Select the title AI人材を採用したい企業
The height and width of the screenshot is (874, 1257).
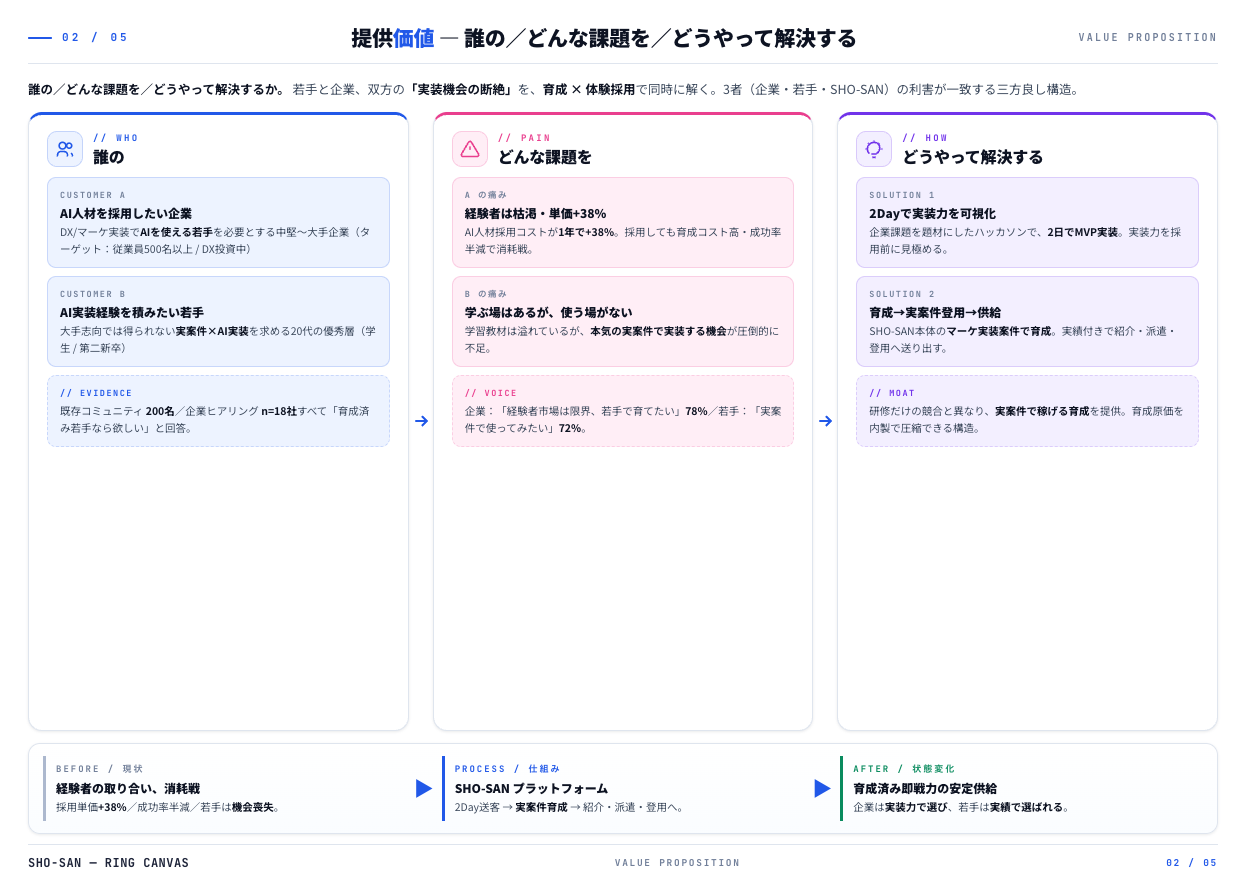(x=126, y=213)
